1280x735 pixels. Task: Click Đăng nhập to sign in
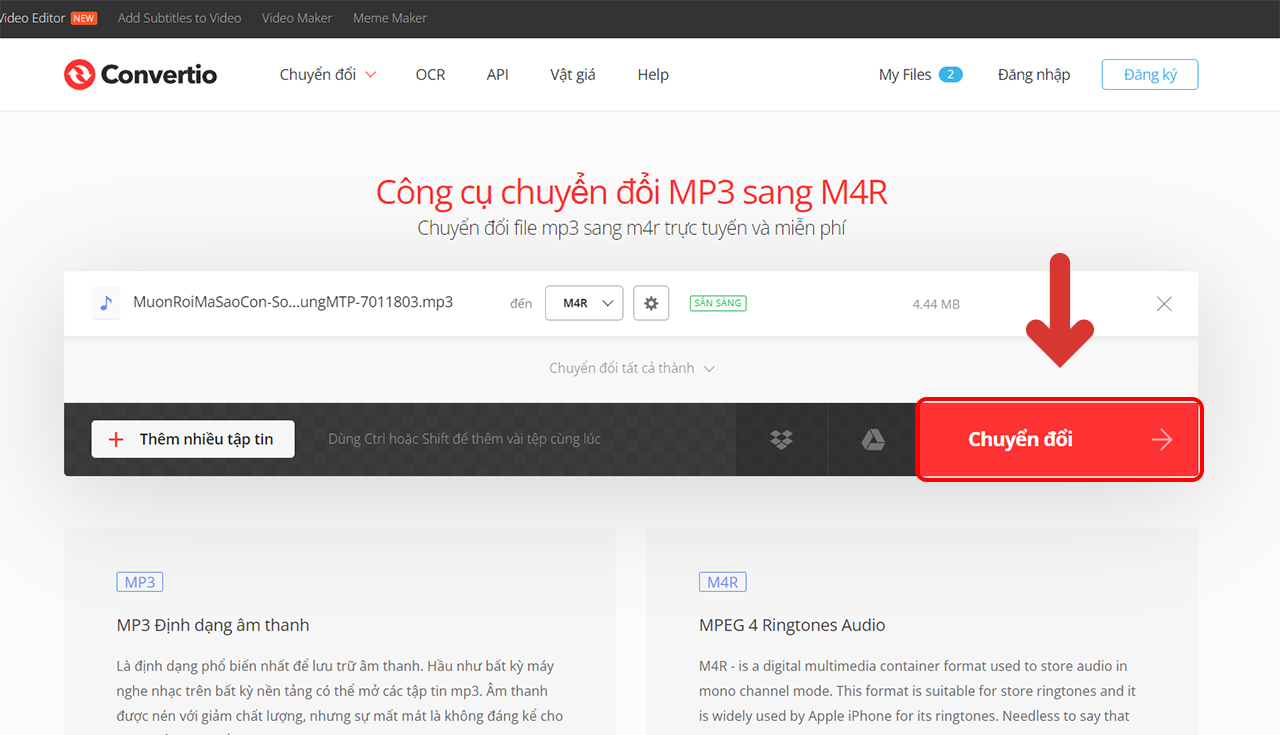[x=1034, y=74]
